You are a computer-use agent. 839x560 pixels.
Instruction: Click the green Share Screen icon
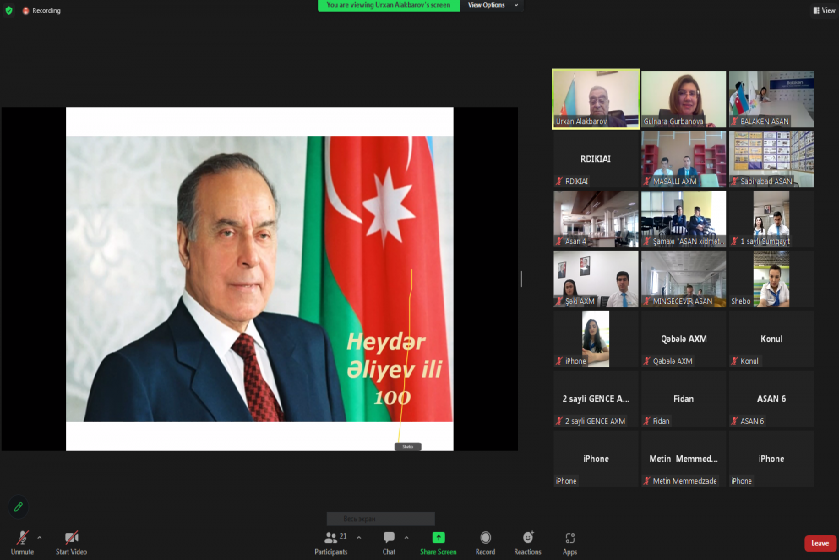(x=438, y=538)
